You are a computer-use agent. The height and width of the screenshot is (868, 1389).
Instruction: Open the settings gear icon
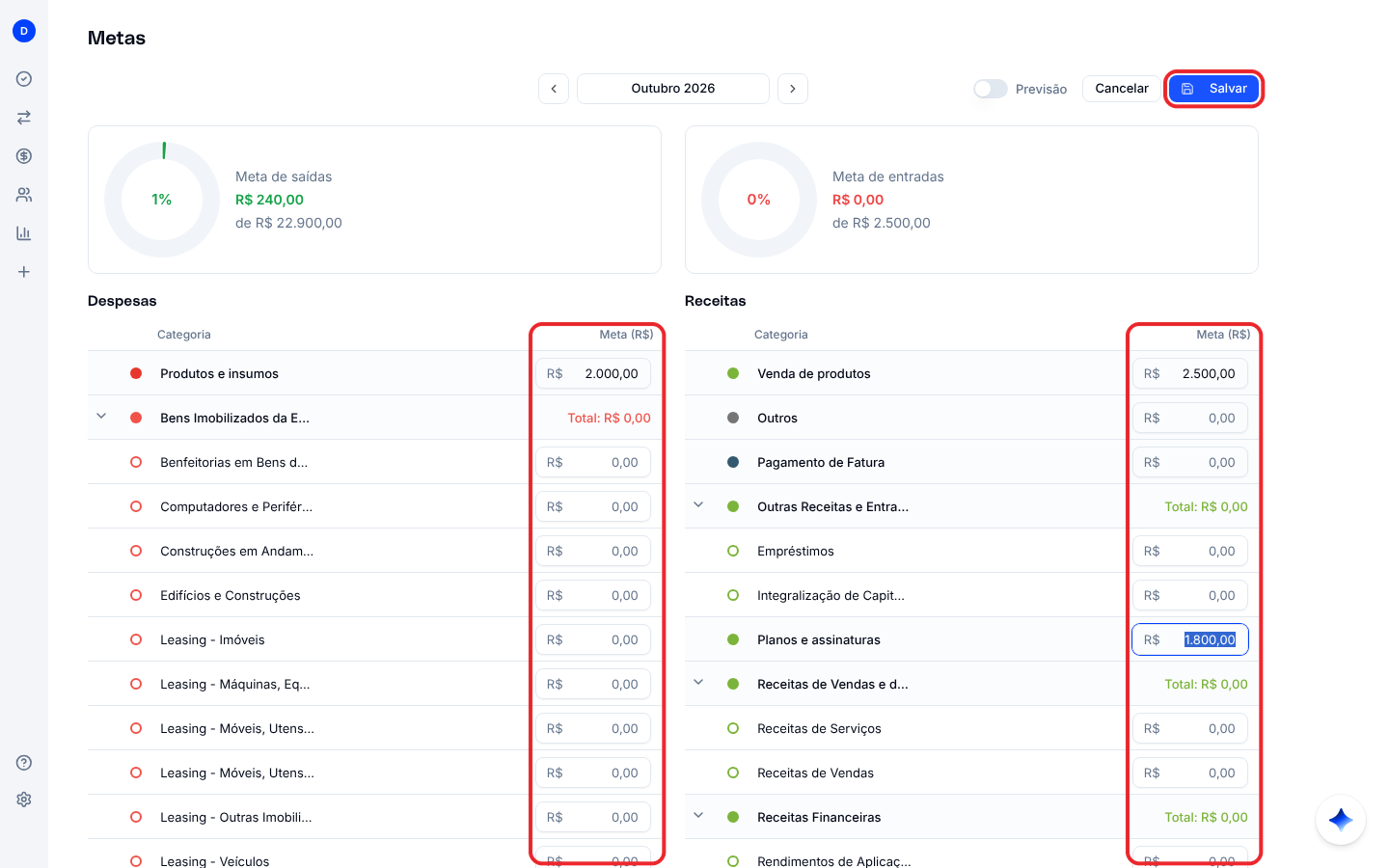tap(24, 800)
